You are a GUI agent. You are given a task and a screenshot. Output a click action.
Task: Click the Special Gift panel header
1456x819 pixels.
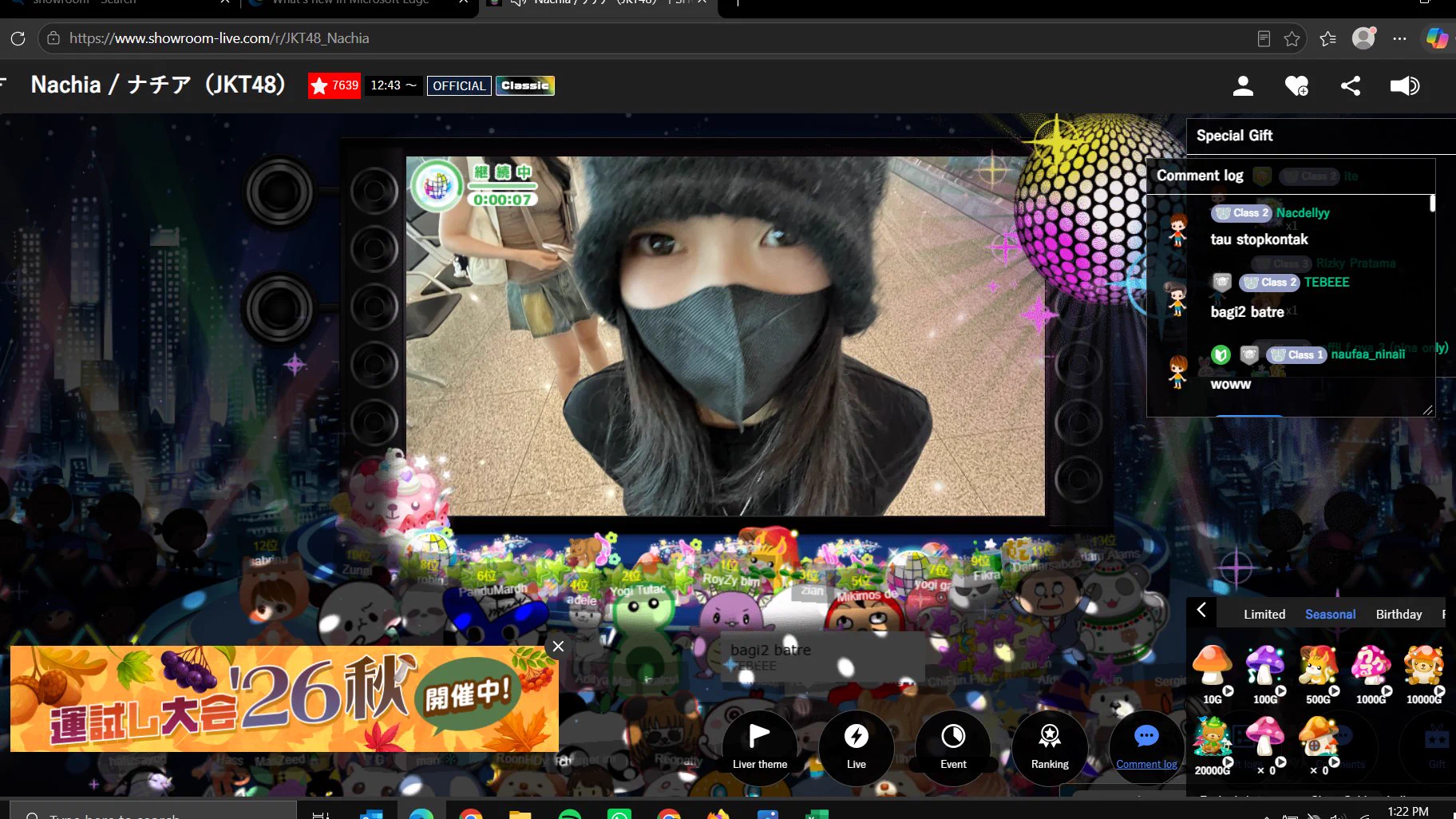[1321, 136]
